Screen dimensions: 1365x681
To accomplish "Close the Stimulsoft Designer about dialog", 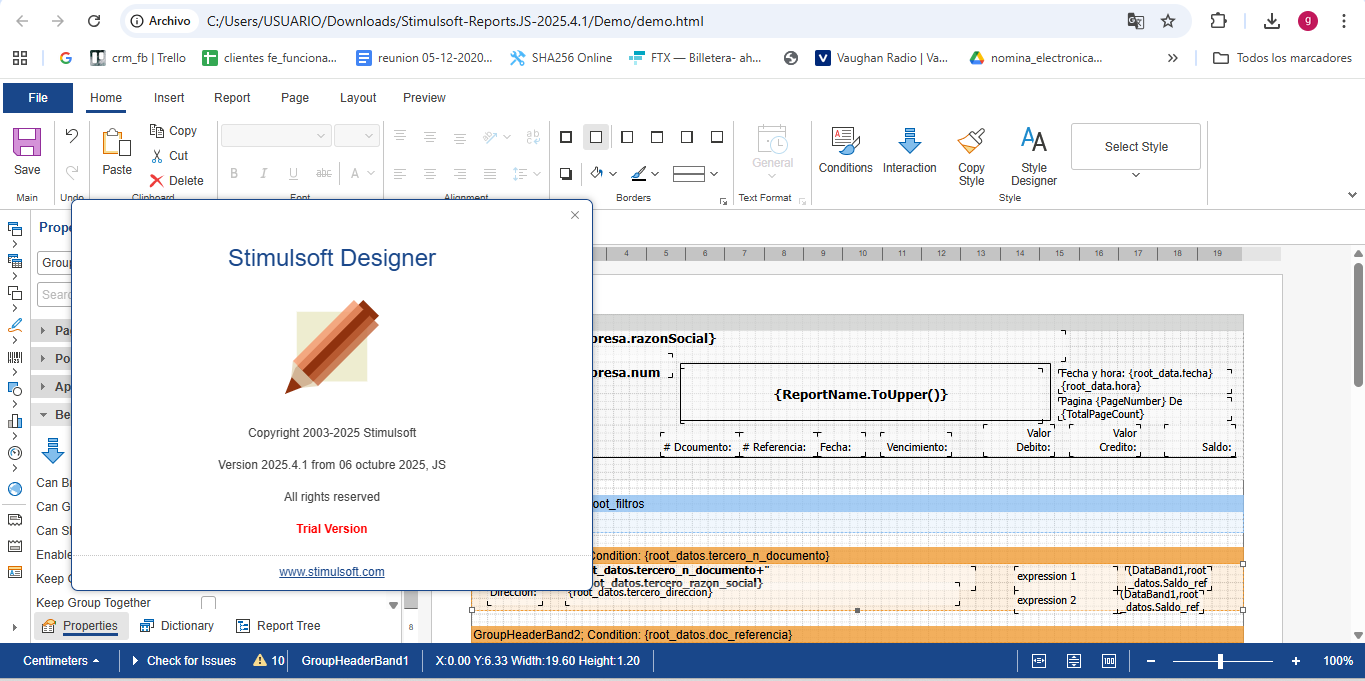I will 575,215.
